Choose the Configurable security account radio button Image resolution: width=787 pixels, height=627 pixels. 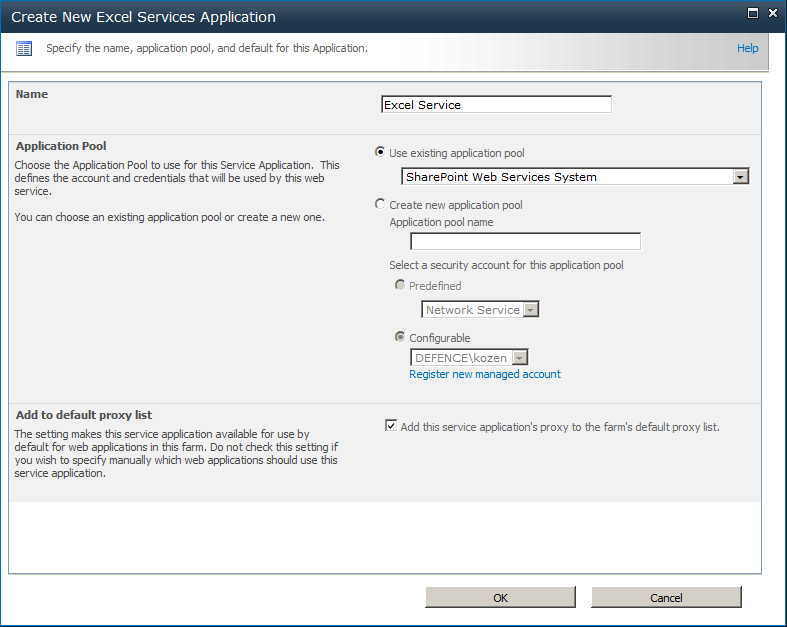coord(400,337)
